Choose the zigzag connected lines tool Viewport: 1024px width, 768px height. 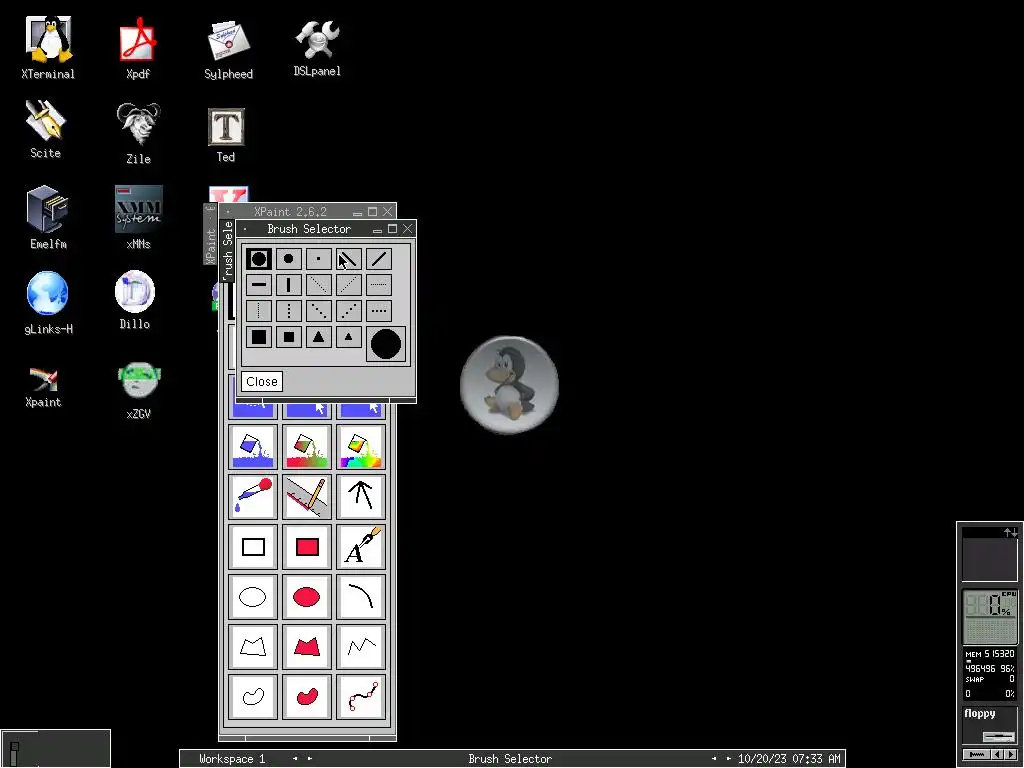tap(361, 647)
